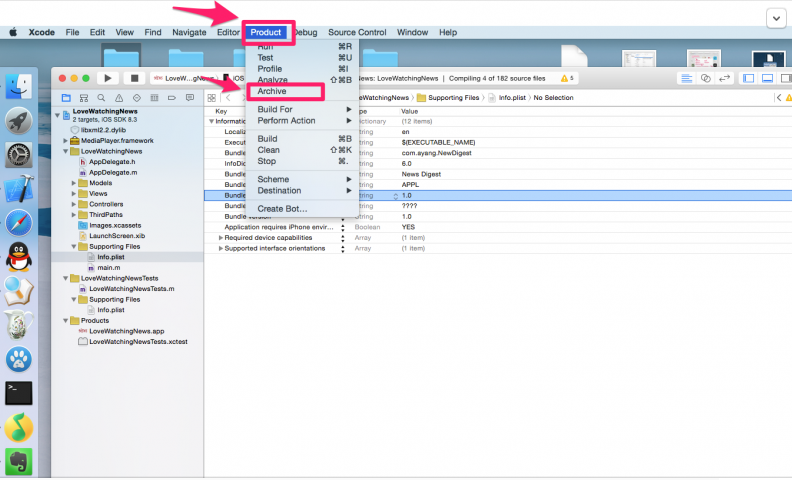This screenshot has height=480, width=792.
Task: Collapse the LoveWatchingNews project root
Action: (58, 115)
